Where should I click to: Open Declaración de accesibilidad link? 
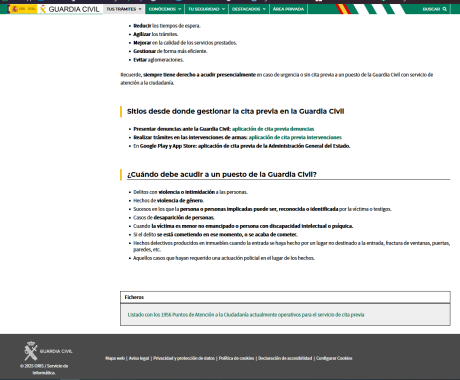pos(285,358)
